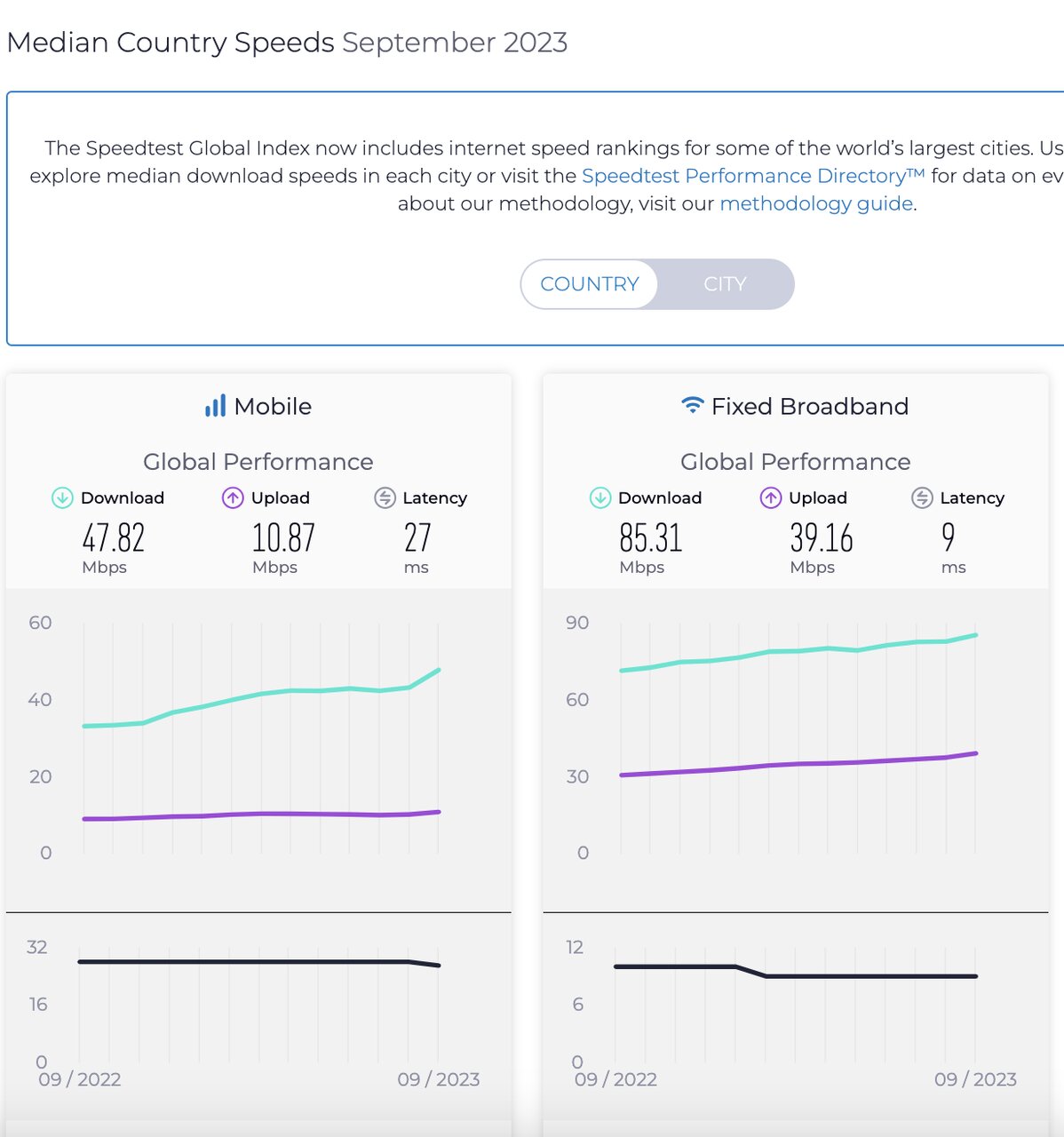Viewport: 1064px width, 1137px height.
Task: Click the Fixed Broadband latency icon
Action: tap(922, 497)
